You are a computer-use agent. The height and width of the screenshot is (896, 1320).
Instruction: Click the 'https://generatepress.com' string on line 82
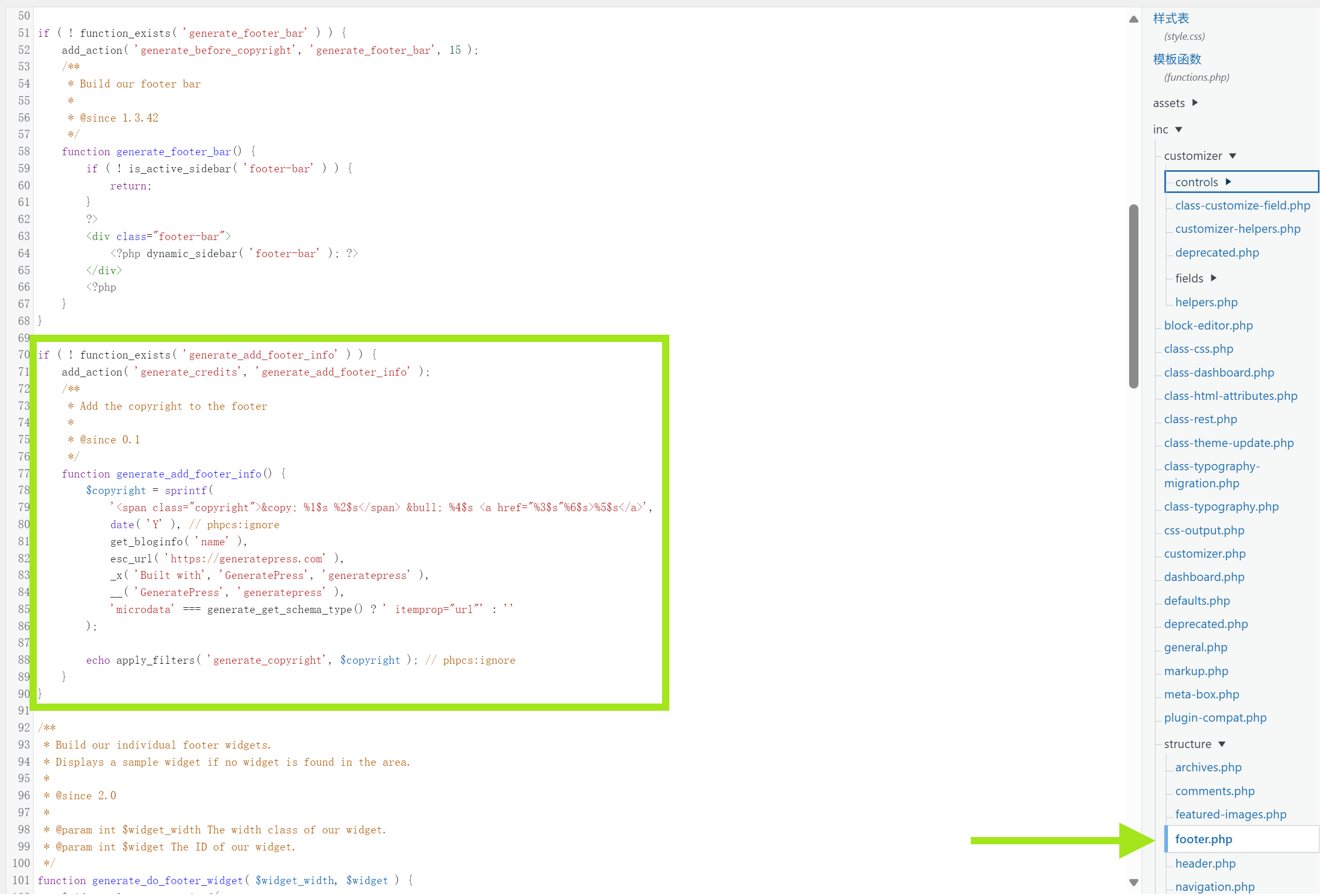pyautogui.click(x=245, y=559)
